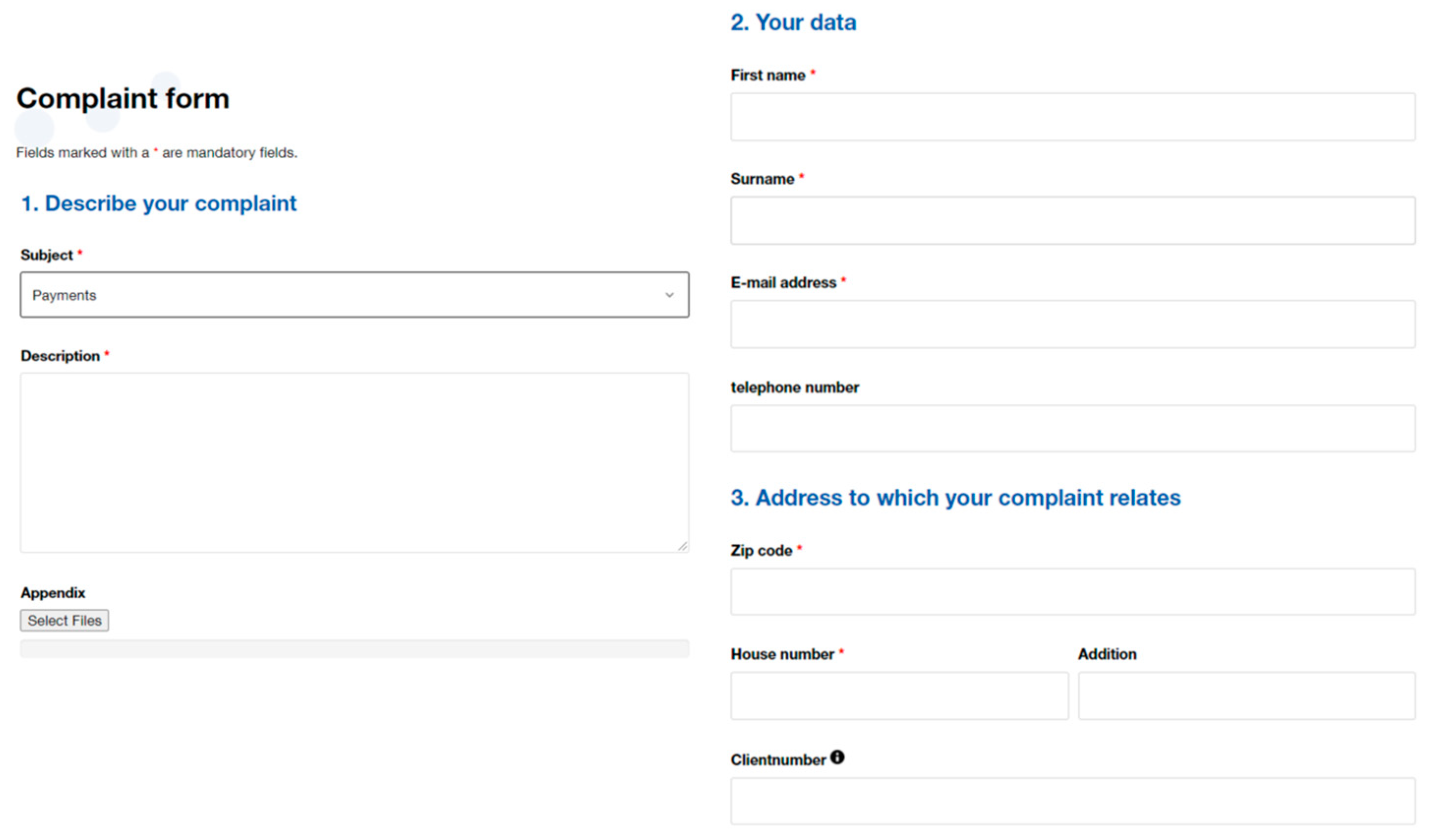Viewport: 1430px width, 840px height.
Task: Click the Select Files button
Action: pos(64,620)
